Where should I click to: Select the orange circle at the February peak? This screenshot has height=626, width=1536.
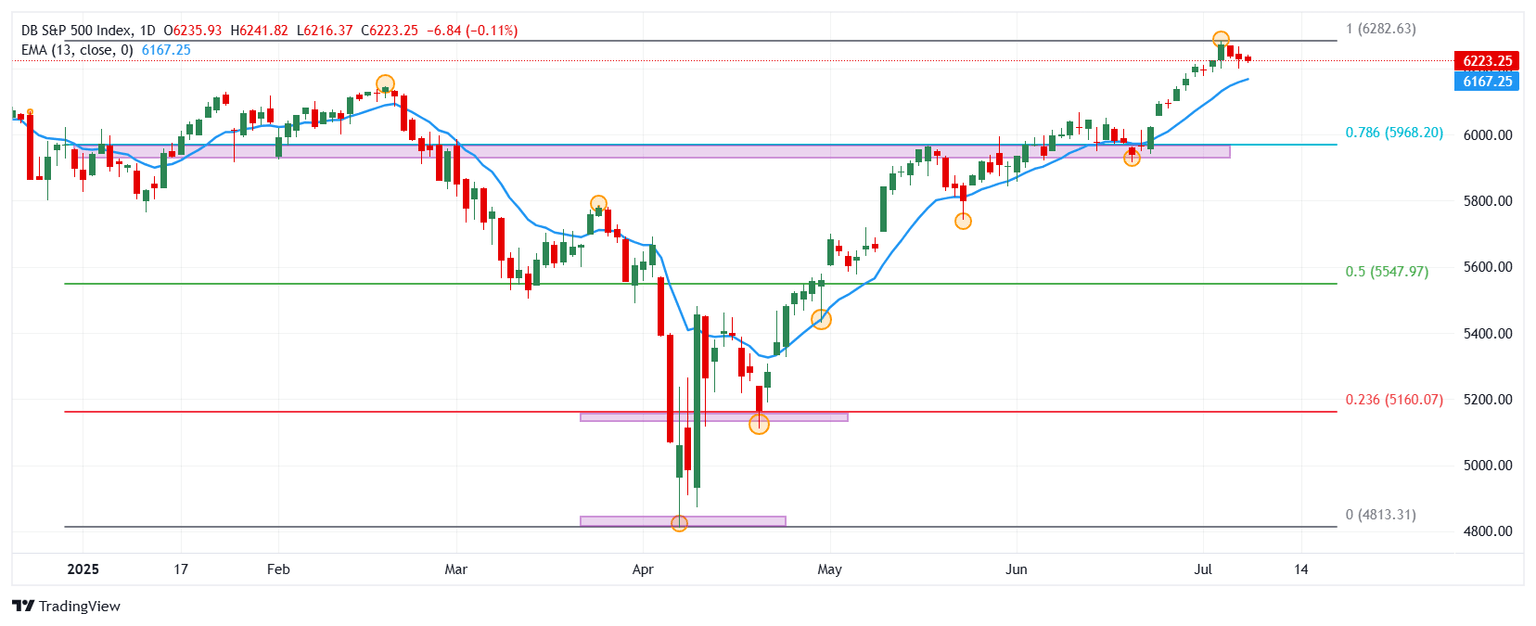[385, 84]
